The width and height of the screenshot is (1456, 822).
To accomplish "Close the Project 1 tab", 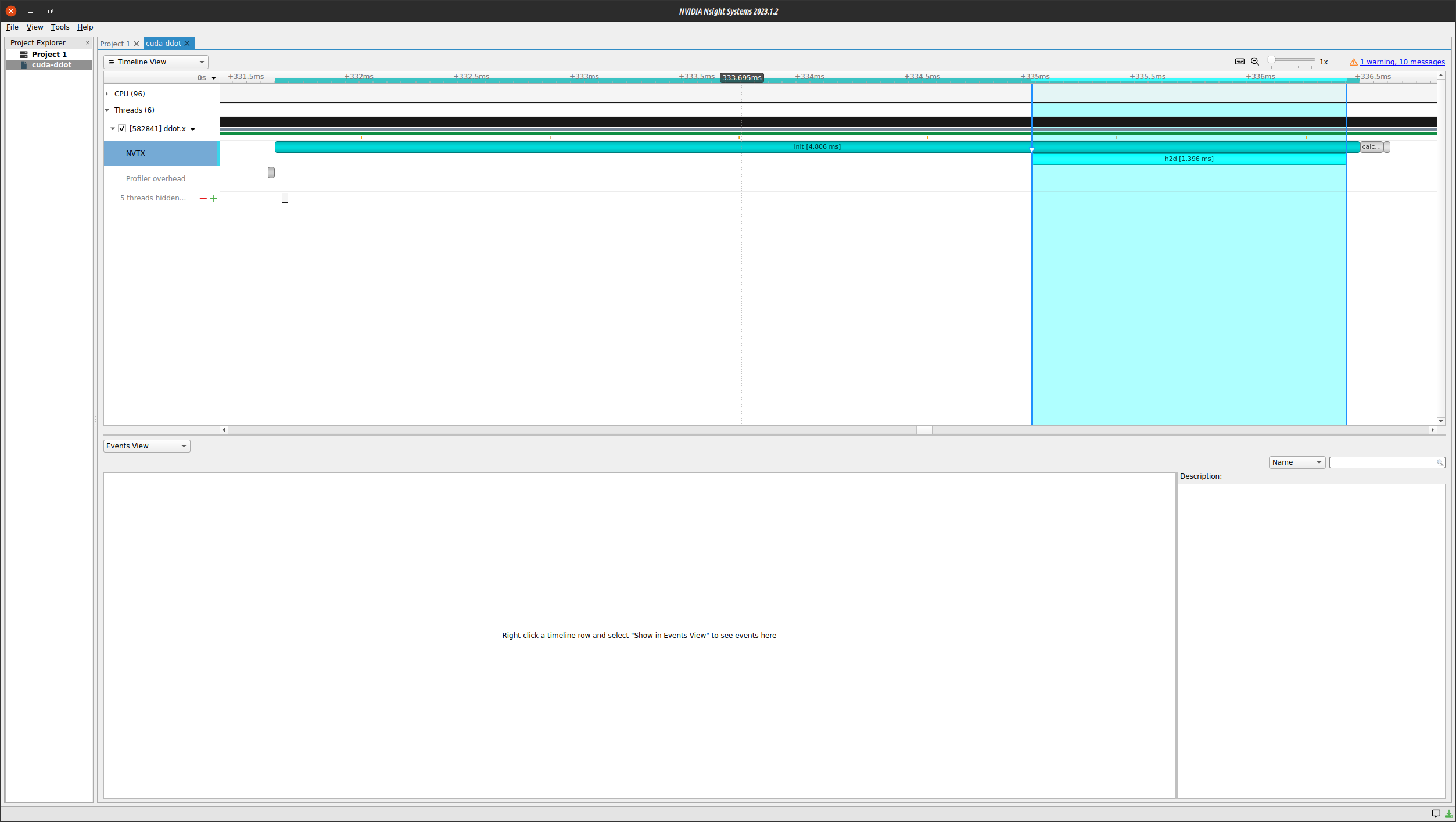I will click(137, 44).
